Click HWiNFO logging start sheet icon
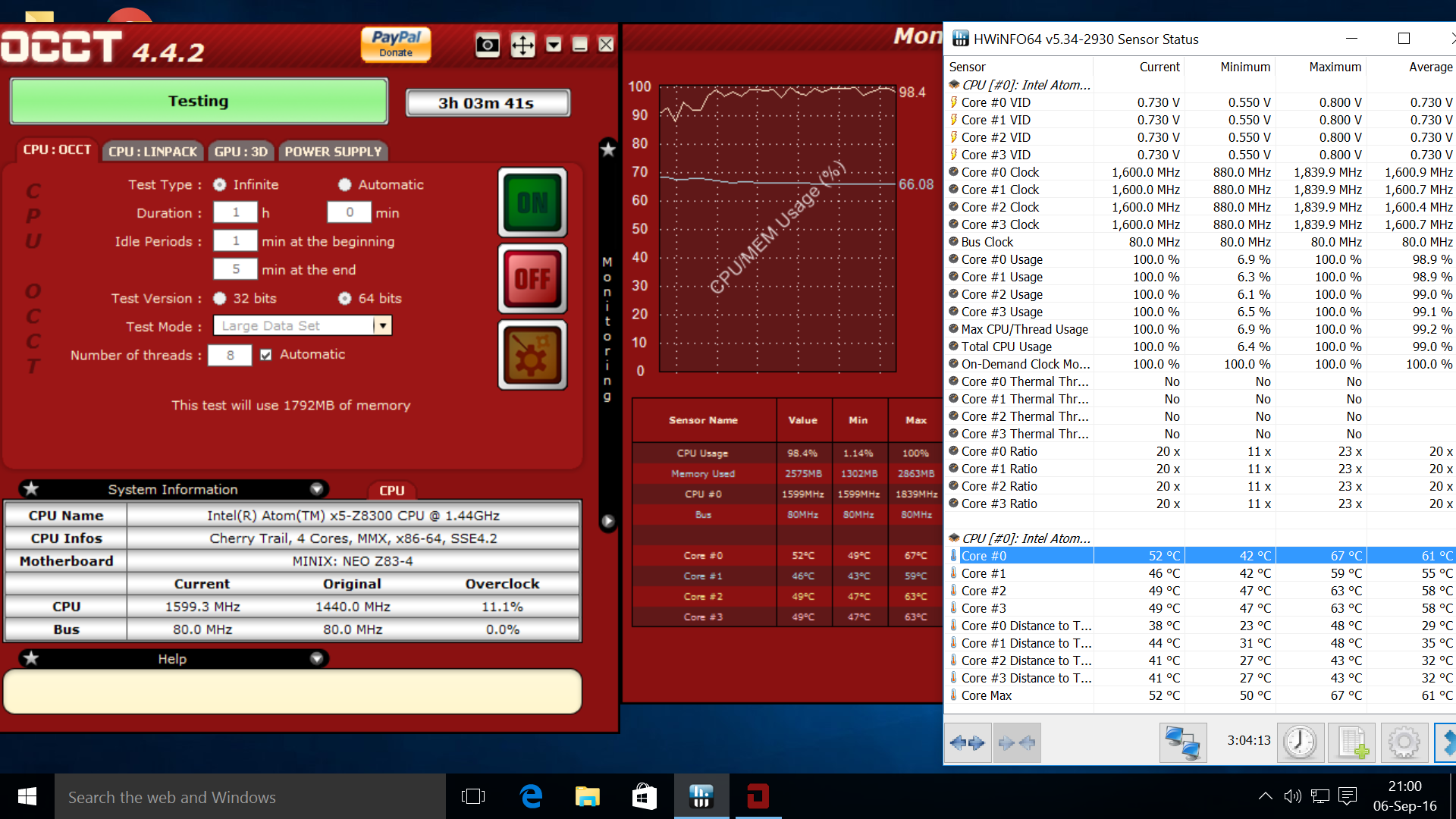1456x819 pixels. pyautogui.click(x=1351, y=742)
